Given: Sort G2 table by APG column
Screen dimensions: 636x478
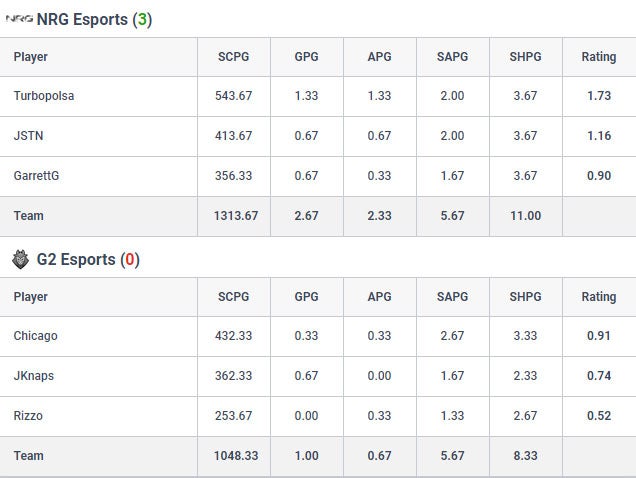Looking at the screenshot, I should click(x=380, y=297).
